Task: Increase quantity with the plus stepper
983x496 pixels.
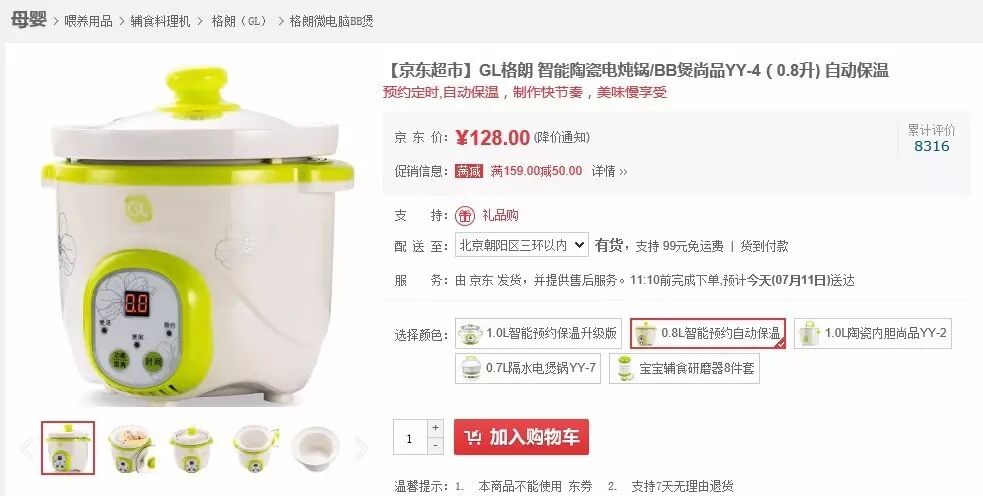Action: coord(436,428)
